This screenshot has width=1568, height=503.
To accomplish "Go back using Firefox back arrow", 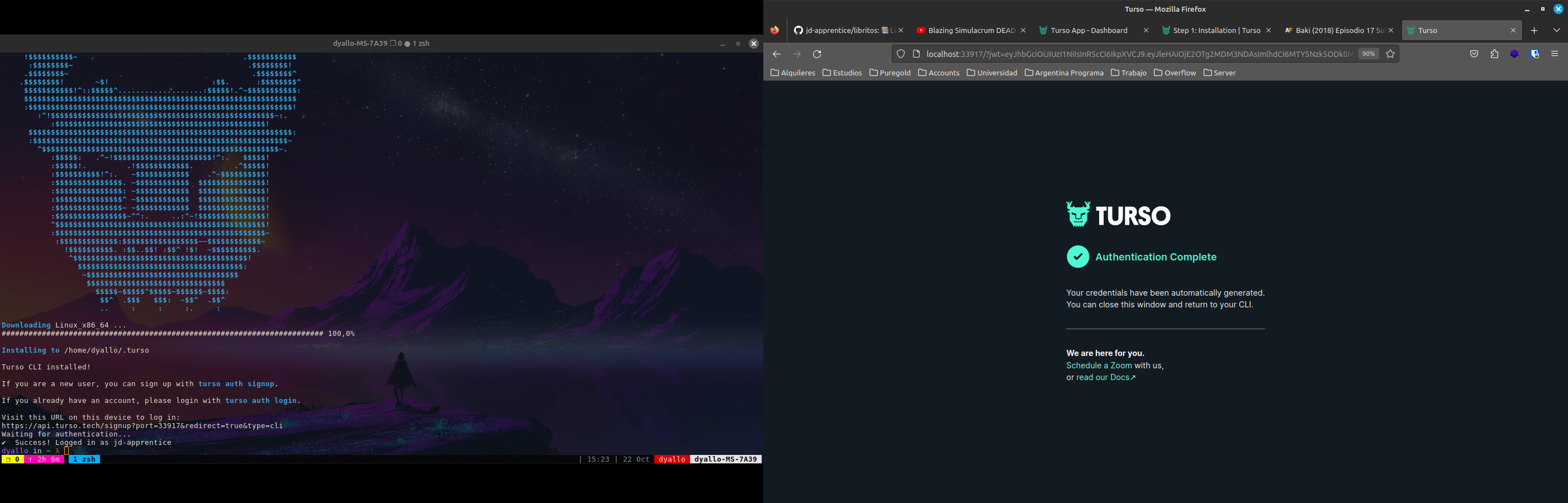I will pos(776,54).
